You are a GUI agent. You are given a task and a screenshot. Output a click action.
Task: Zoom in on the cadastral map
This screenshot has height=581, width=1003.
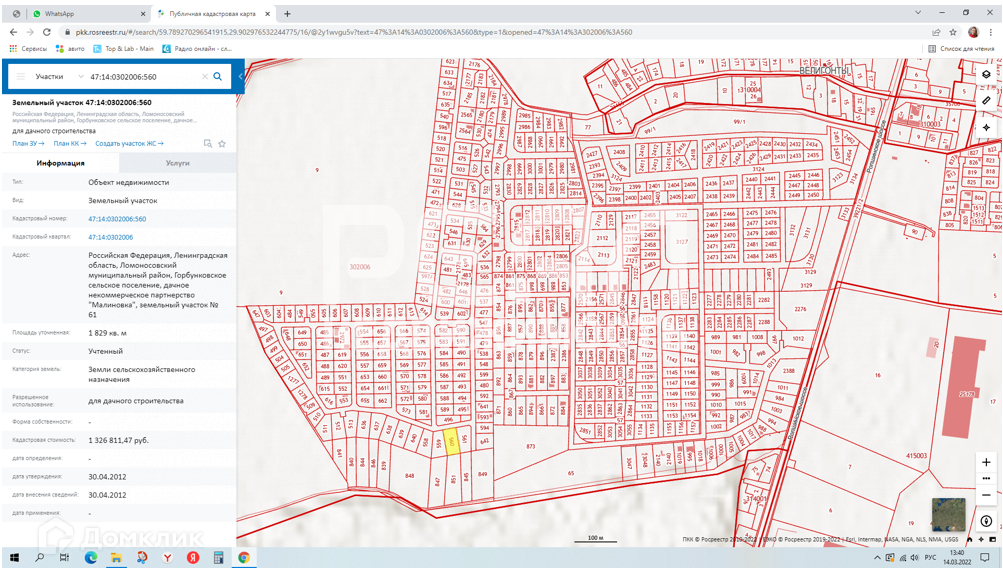[x=986, y=462]
